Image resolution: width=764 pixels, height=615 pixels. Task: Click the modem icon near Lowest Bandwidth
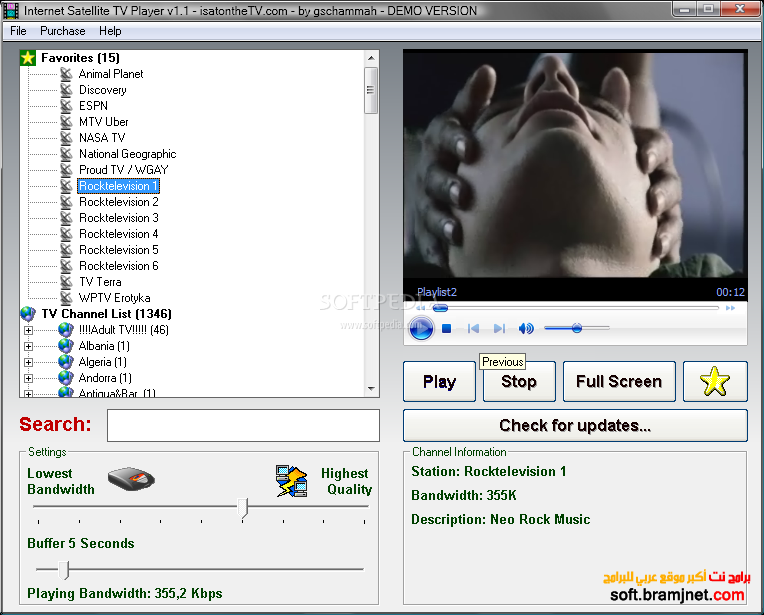pyautogui.click(x=131, y=479)
